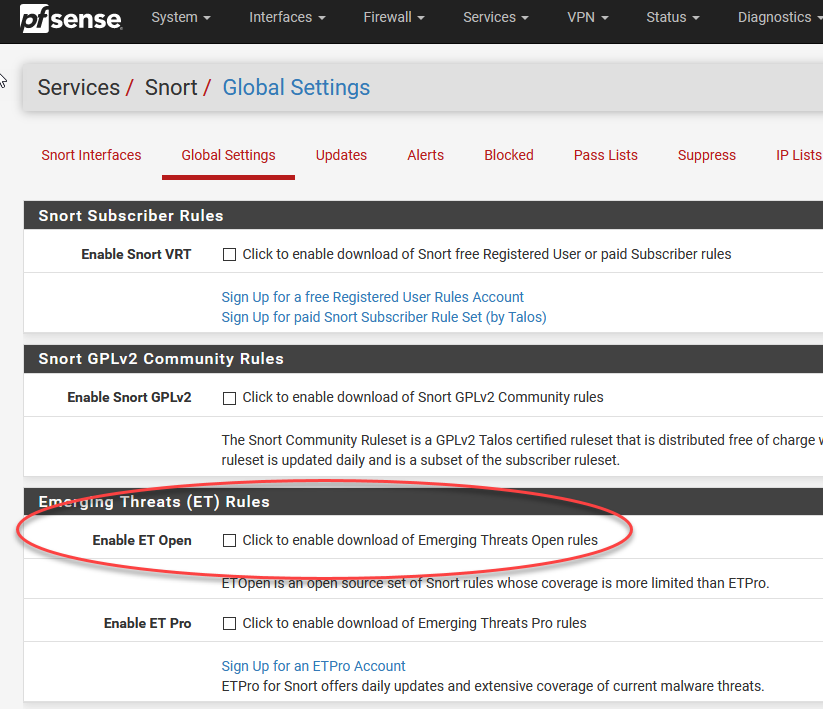
Task: Open the Status menu
Action: 672,17
